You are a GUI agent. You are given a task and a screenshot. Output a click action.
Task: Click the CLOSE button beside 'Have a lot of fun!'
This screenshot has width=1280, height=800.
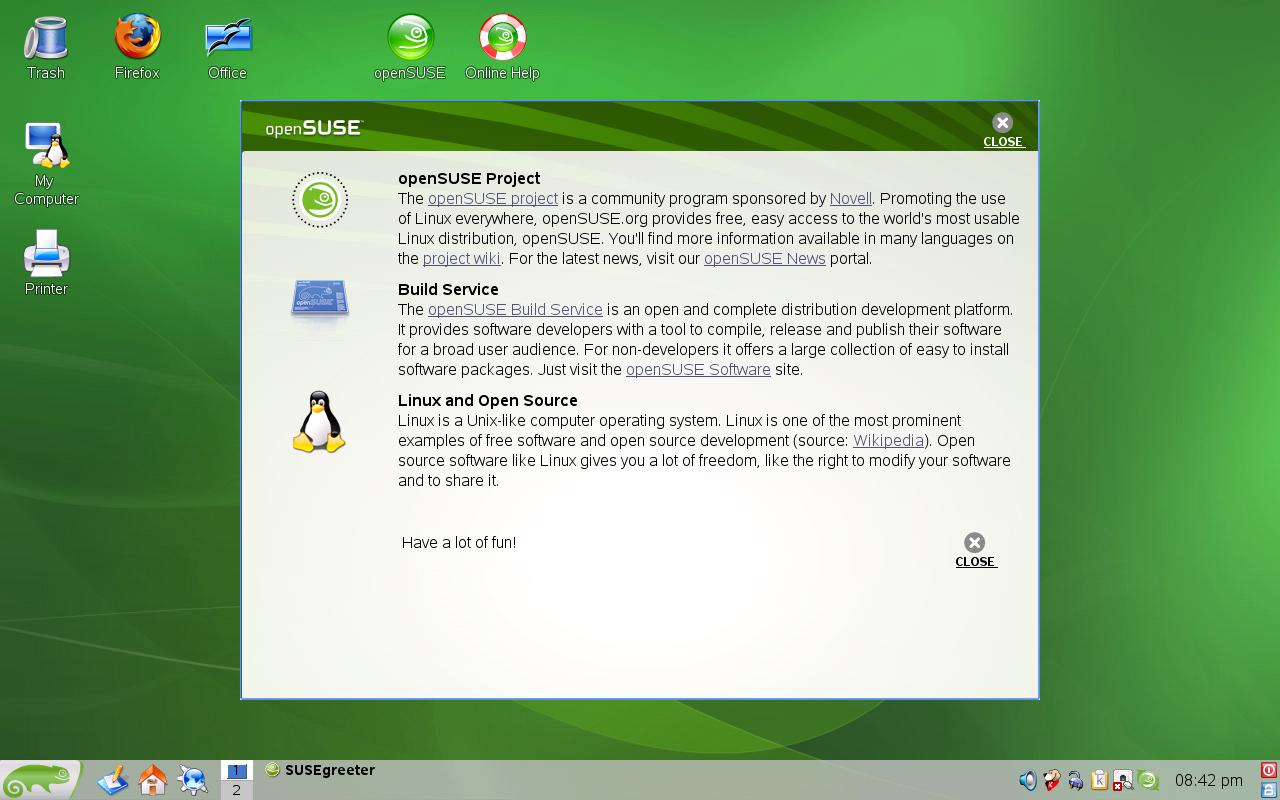coord(975,550)
